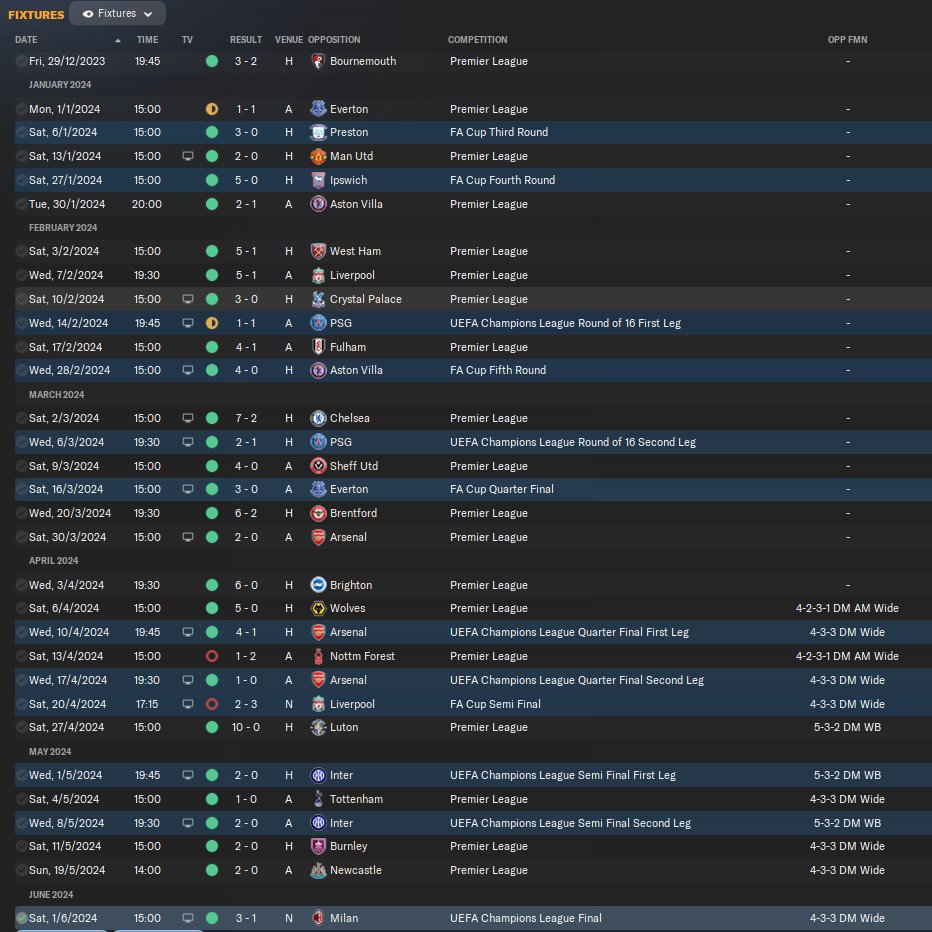Open Liverpool team page from 7/2/2024 row
The height and width of the screenshot is (932, 932).
pos(352,275)
